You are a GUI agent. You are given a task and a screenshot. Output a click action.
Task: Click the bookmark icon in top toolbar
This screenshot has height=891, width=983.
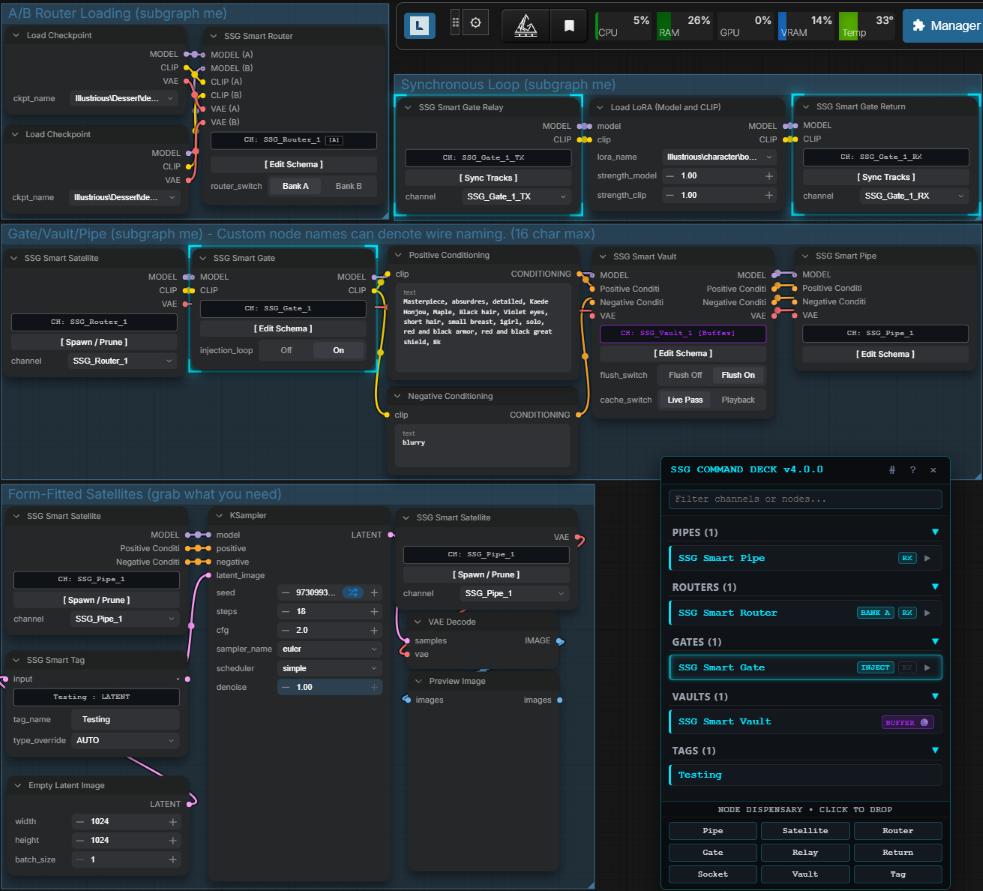click(x=569, y=26)
